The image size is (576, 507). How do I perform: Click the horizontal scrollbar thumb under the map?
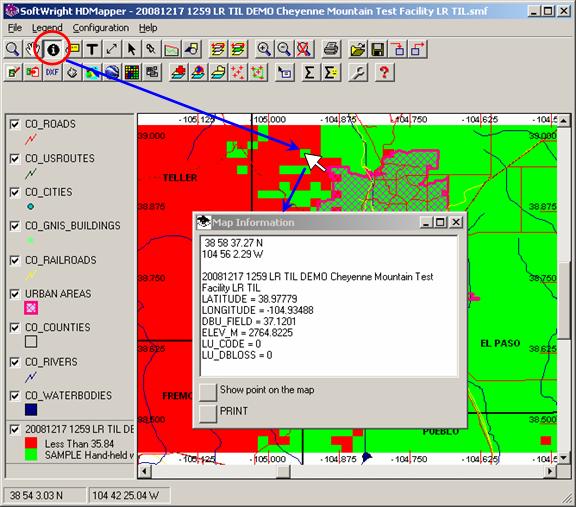point(283,471)
